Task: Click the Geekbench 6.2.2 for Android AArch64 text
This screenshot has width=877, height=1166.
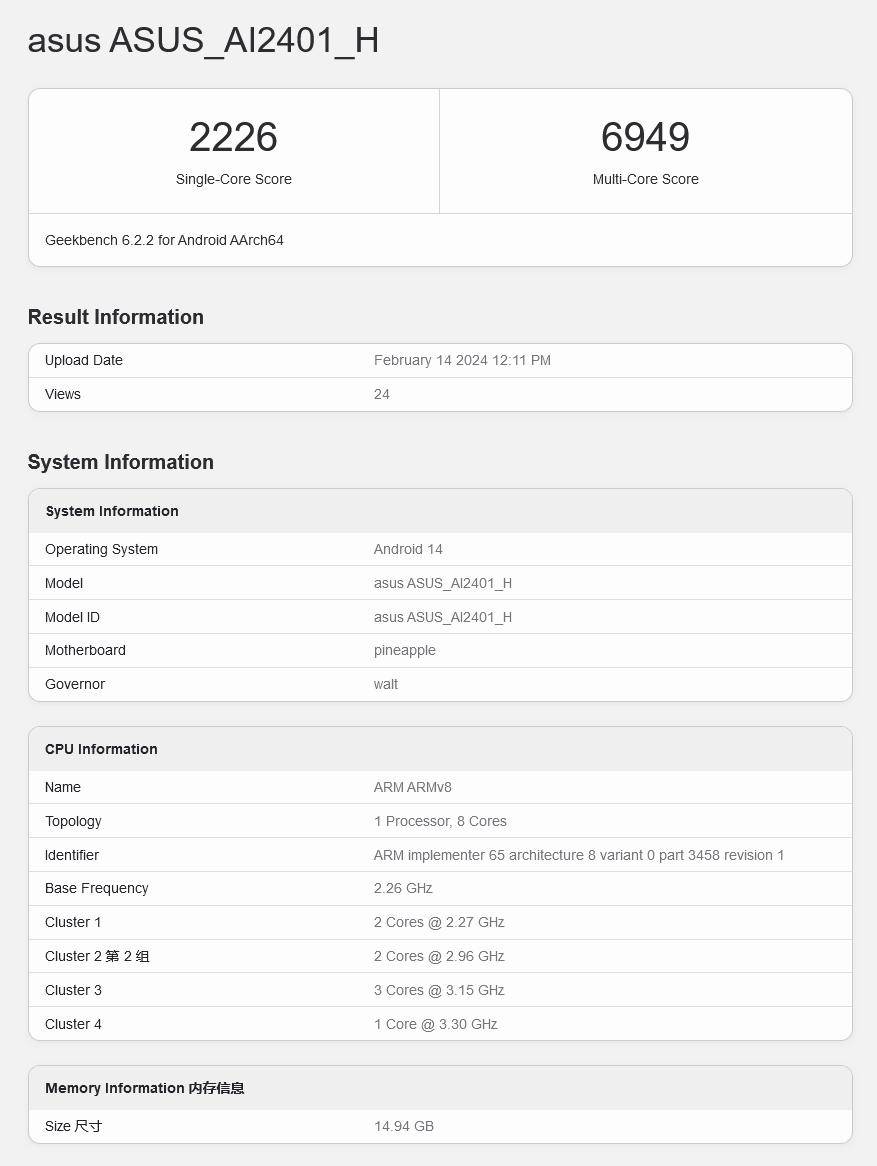Action: click(x=163, y=240)
